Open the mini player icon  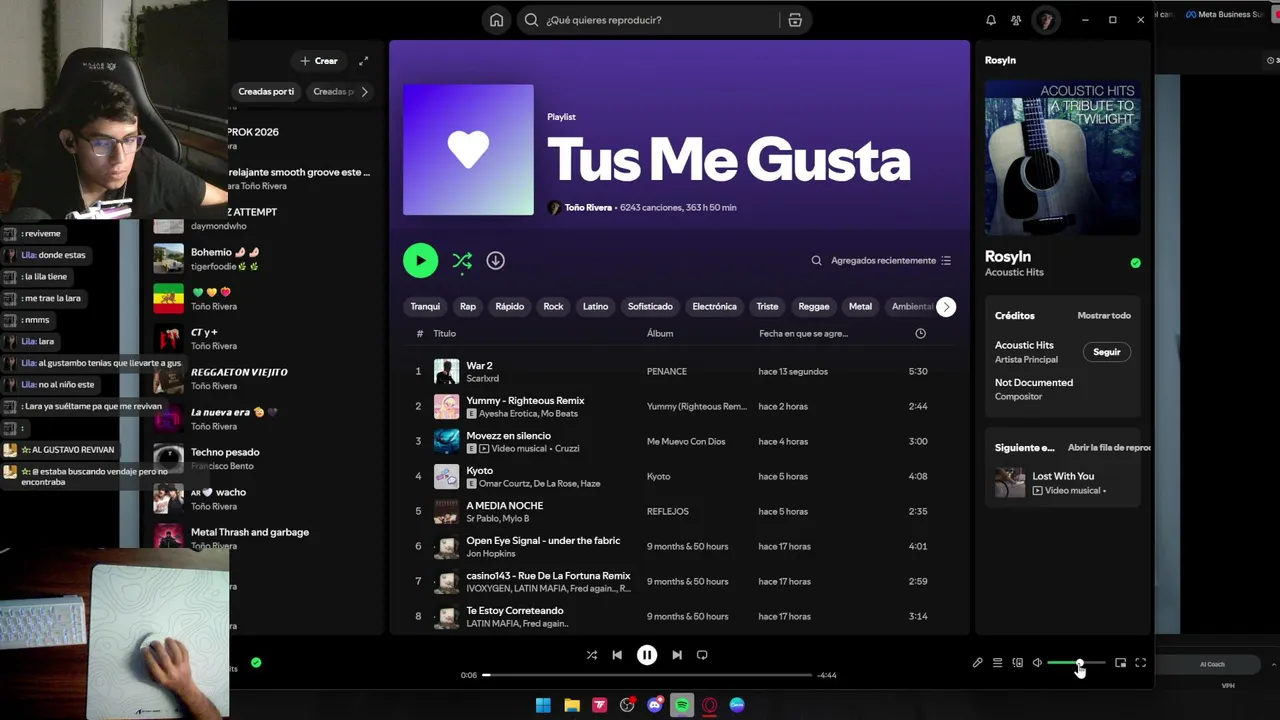(x=1120, y=663)
